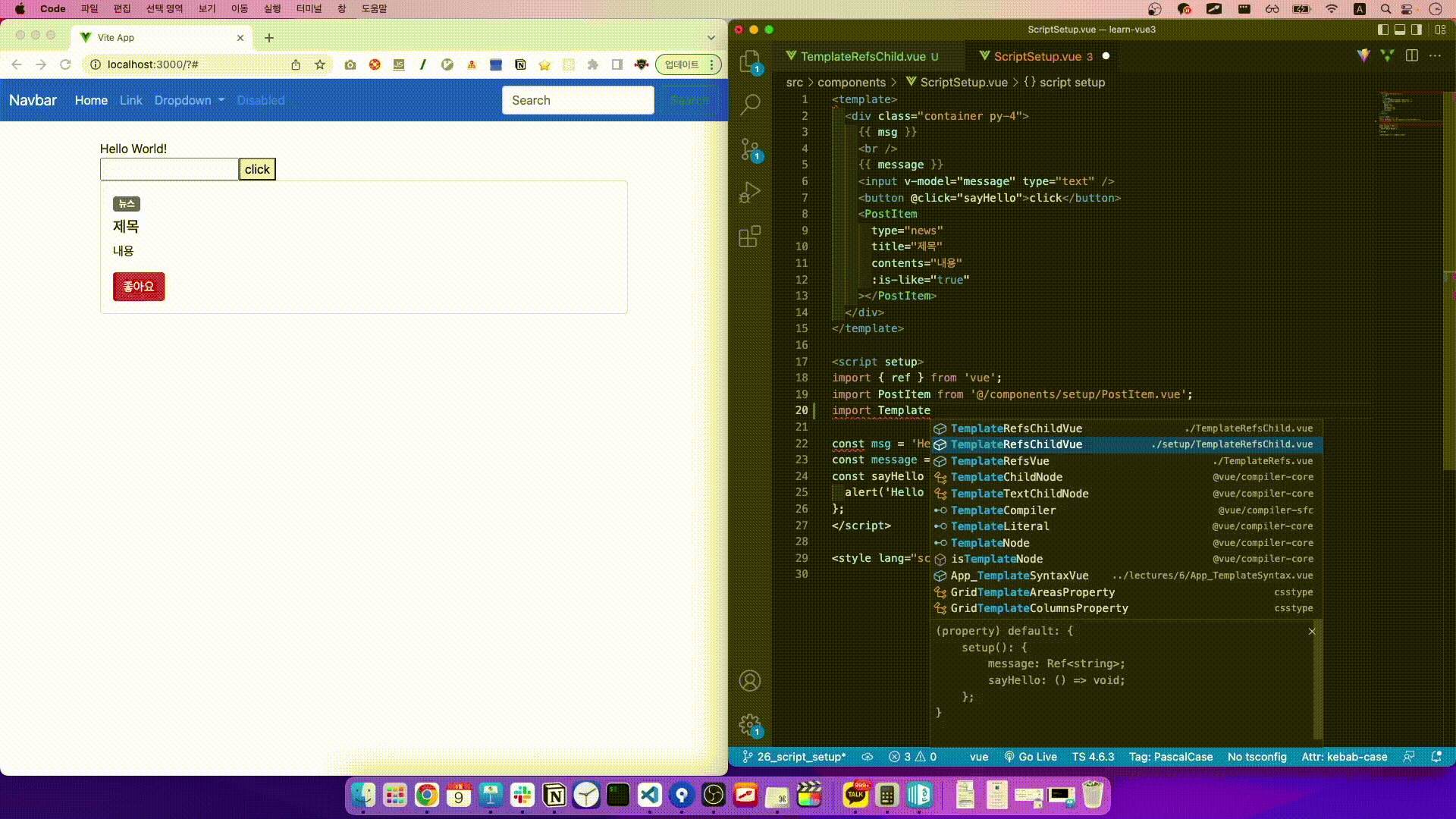Image resolution: width=1456 pixels, height=819 pixels.
Task: Open the editor more actions menu
Action: coord(1435,55)
